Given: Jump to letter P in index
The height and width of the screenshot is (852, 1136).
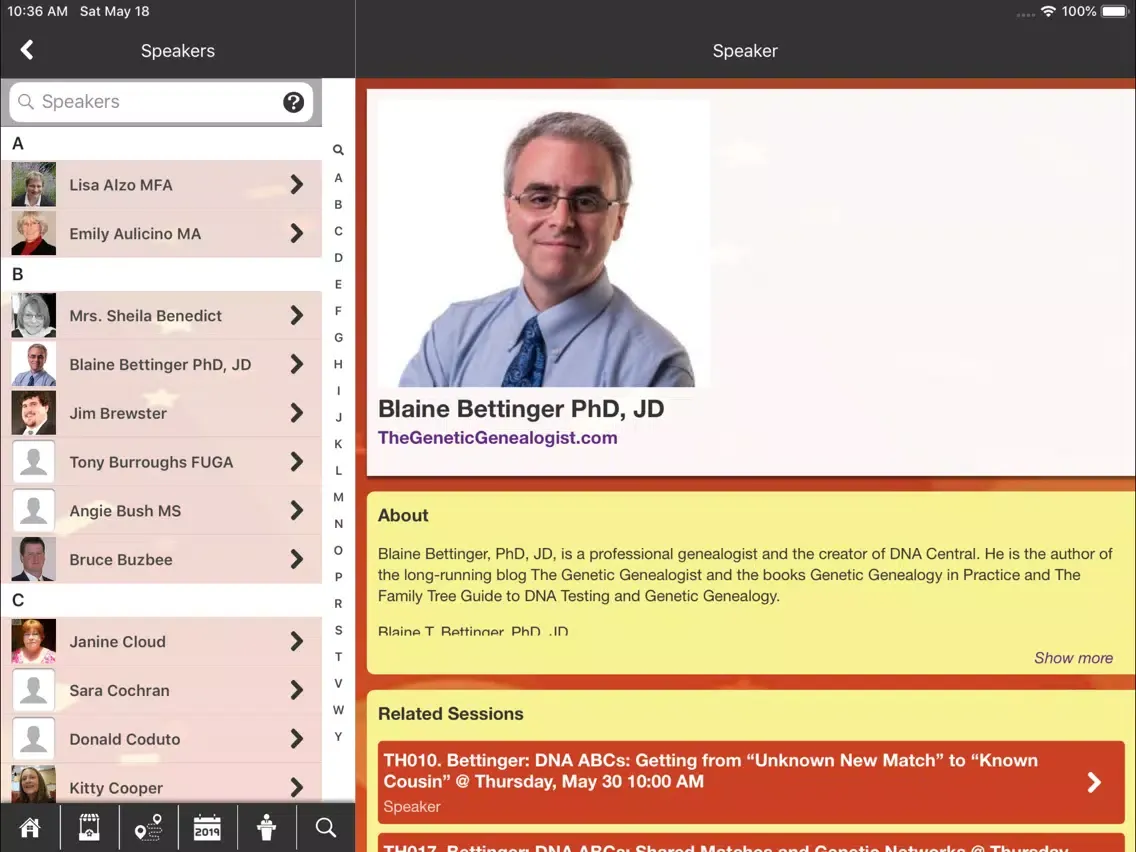Looking at the screenshot, I should pyautogui.click(x=338, y=577).
